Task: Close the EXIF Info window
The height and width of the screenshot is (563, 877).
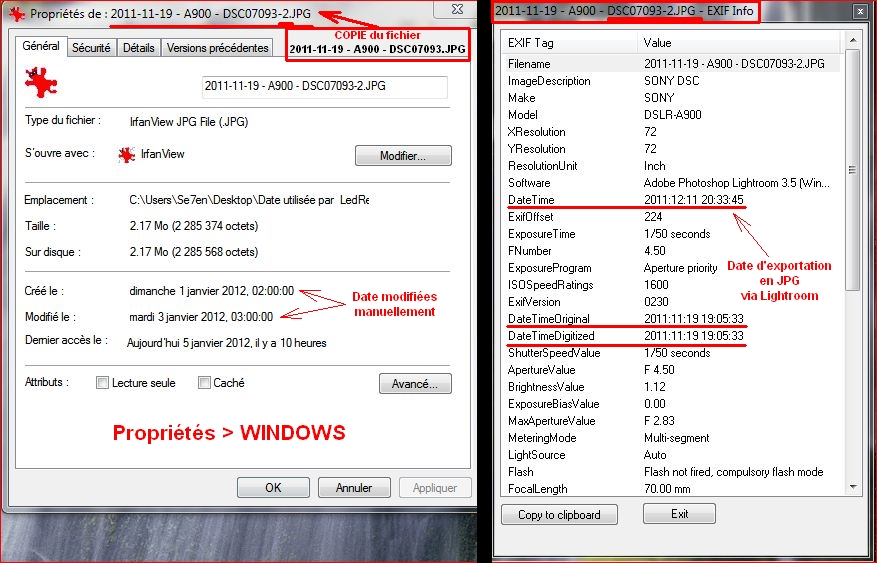Action: coord(860,11)
